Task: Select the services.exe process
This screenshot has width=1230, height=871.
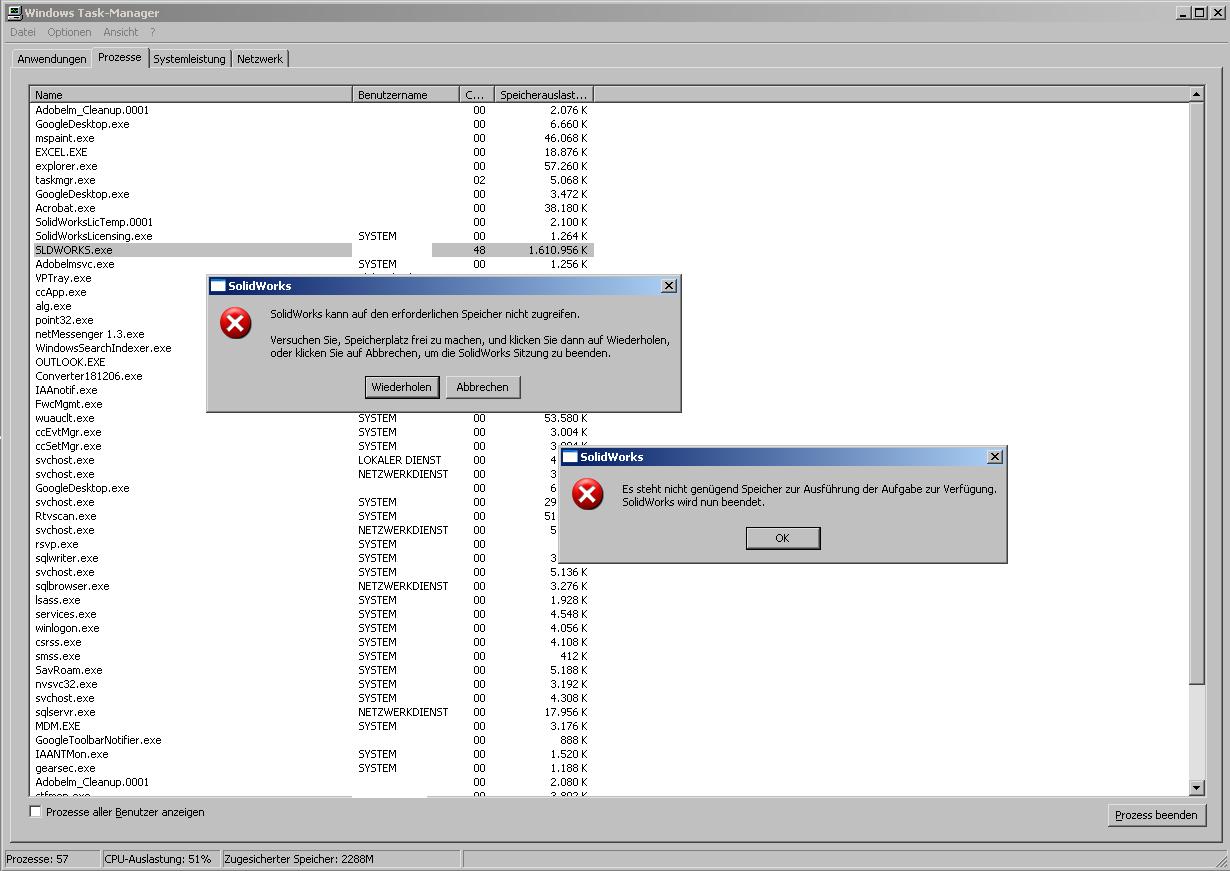Action: [x=66, y=614]
